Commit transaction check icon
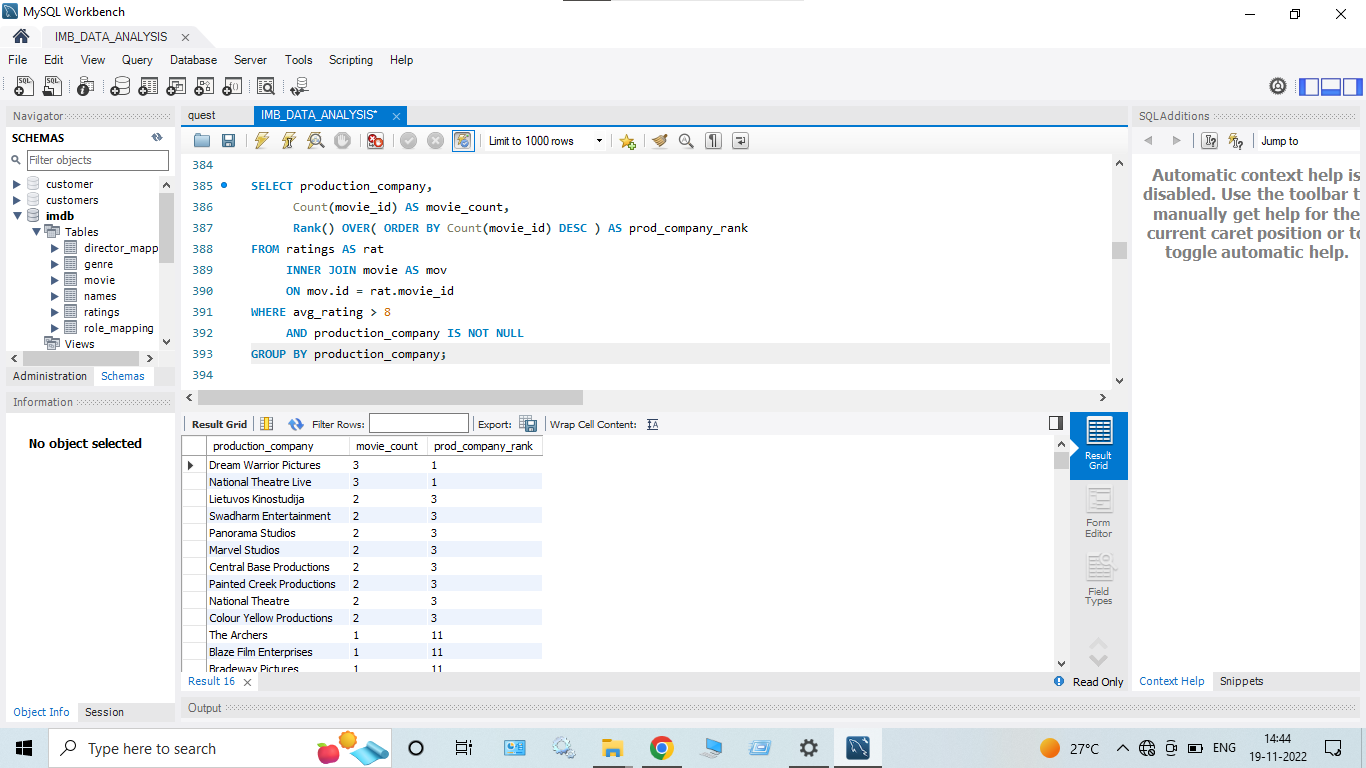This screenshot has width=1366, height=768. tap(408, 141)
